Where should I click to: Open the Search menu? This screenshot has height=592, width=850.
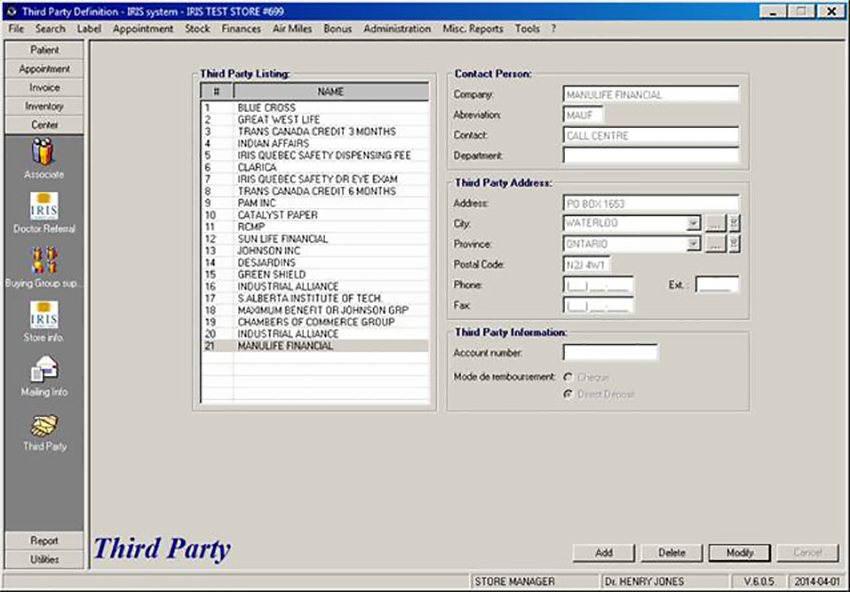50,29
